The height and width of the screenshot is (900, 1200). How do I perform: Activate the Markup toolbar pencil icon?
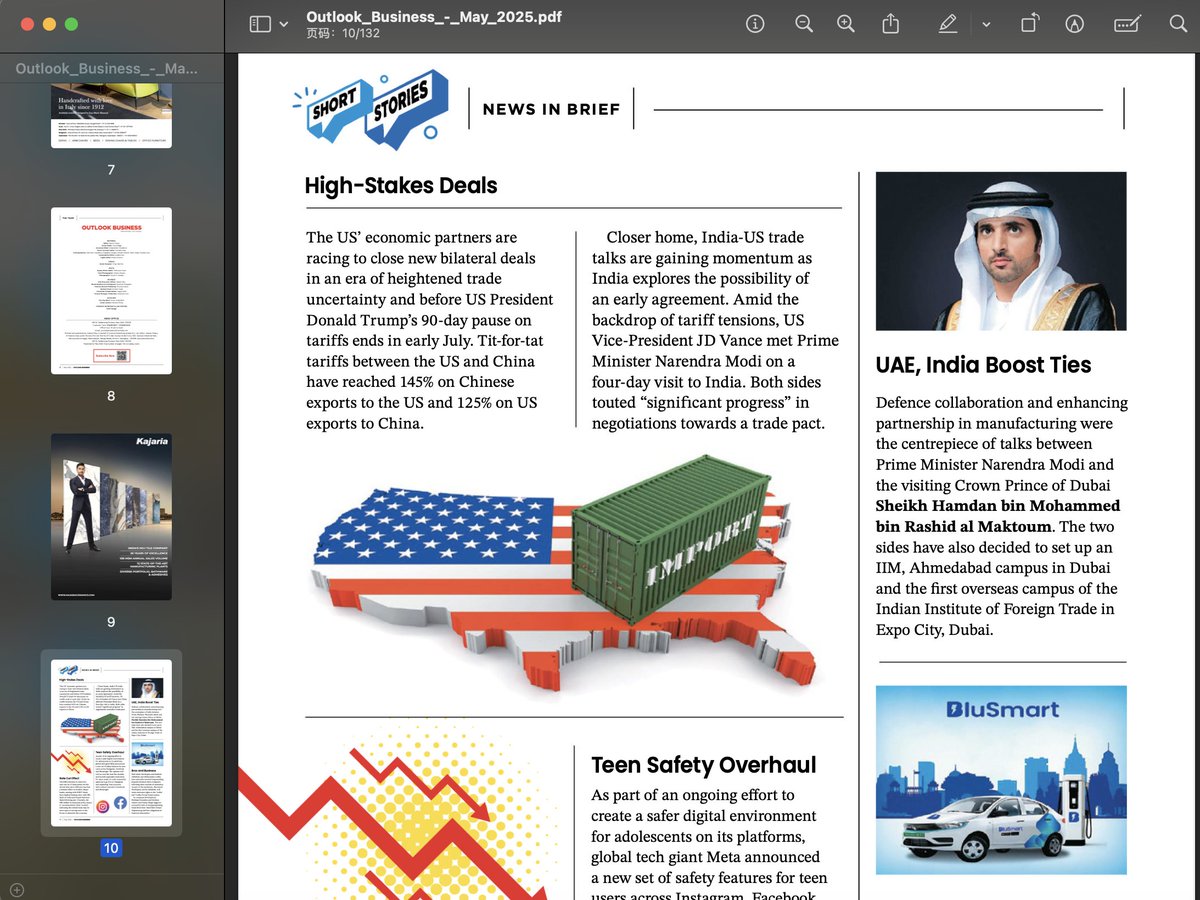[947, 23]
